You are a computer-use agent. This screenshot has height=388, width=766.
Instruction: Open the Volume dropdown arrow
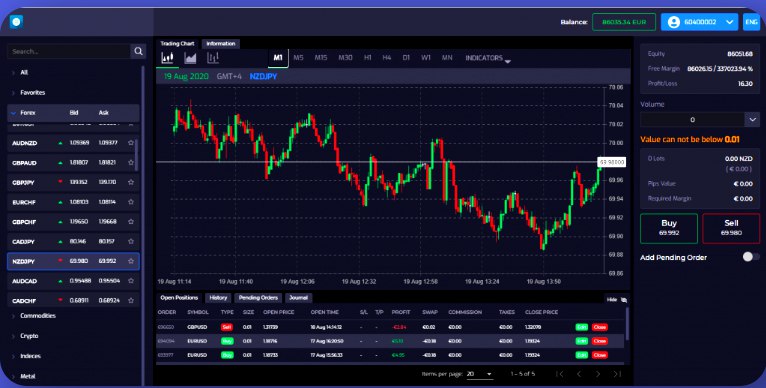tap(752, 120)
